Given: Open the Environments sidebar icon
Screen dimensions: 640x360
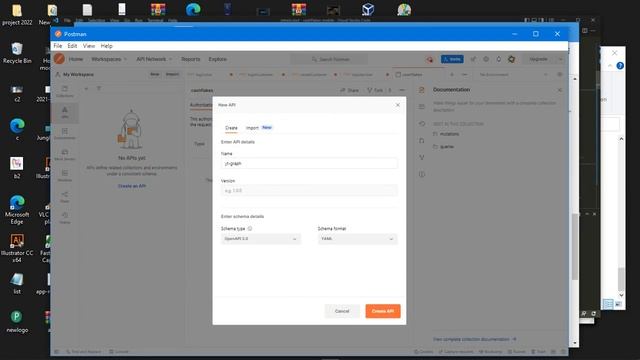Looking at the screenshot, I should 65,133.
